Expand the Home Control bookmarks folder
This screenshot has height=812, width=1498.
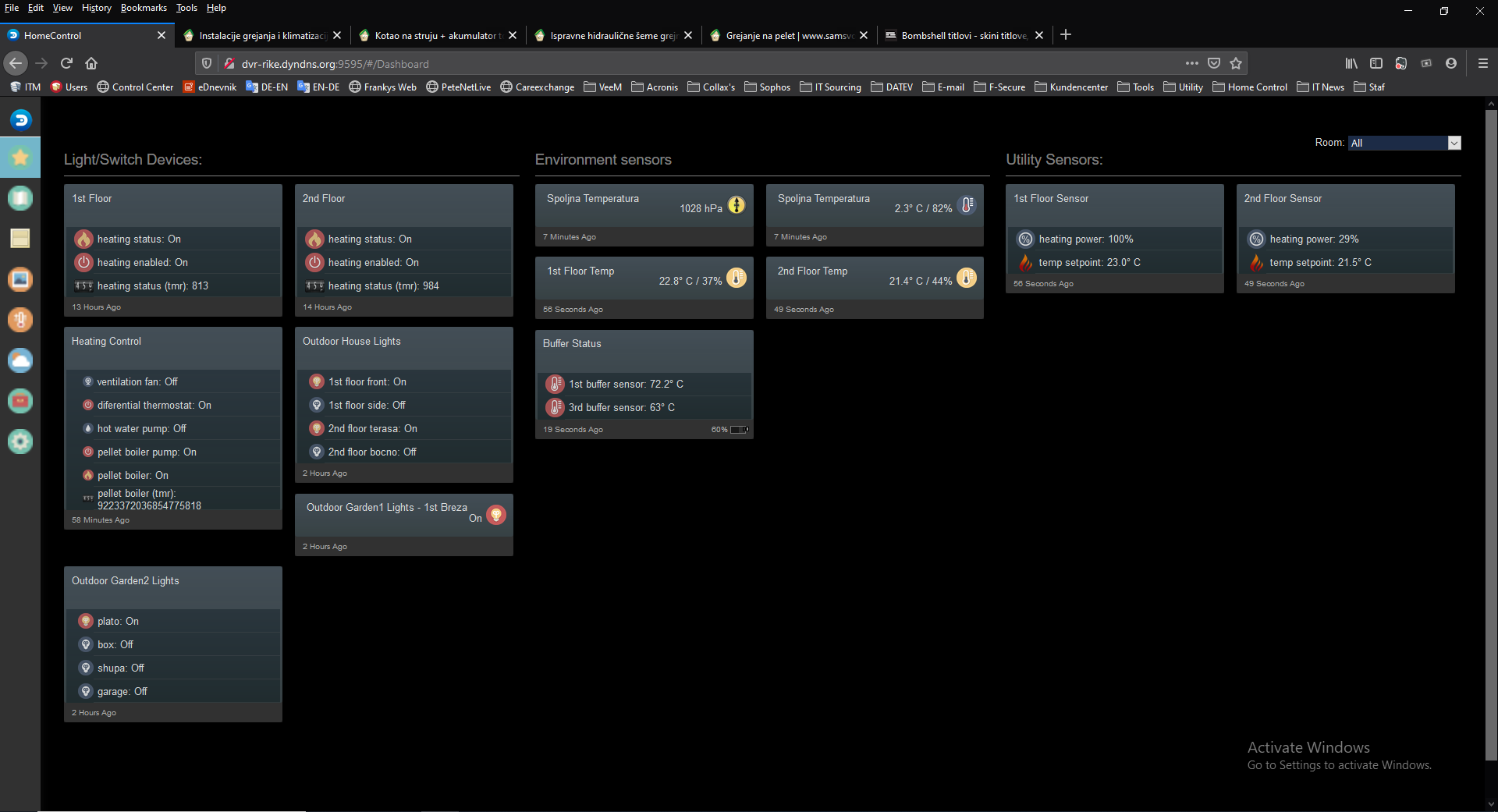click(1250, 87)
